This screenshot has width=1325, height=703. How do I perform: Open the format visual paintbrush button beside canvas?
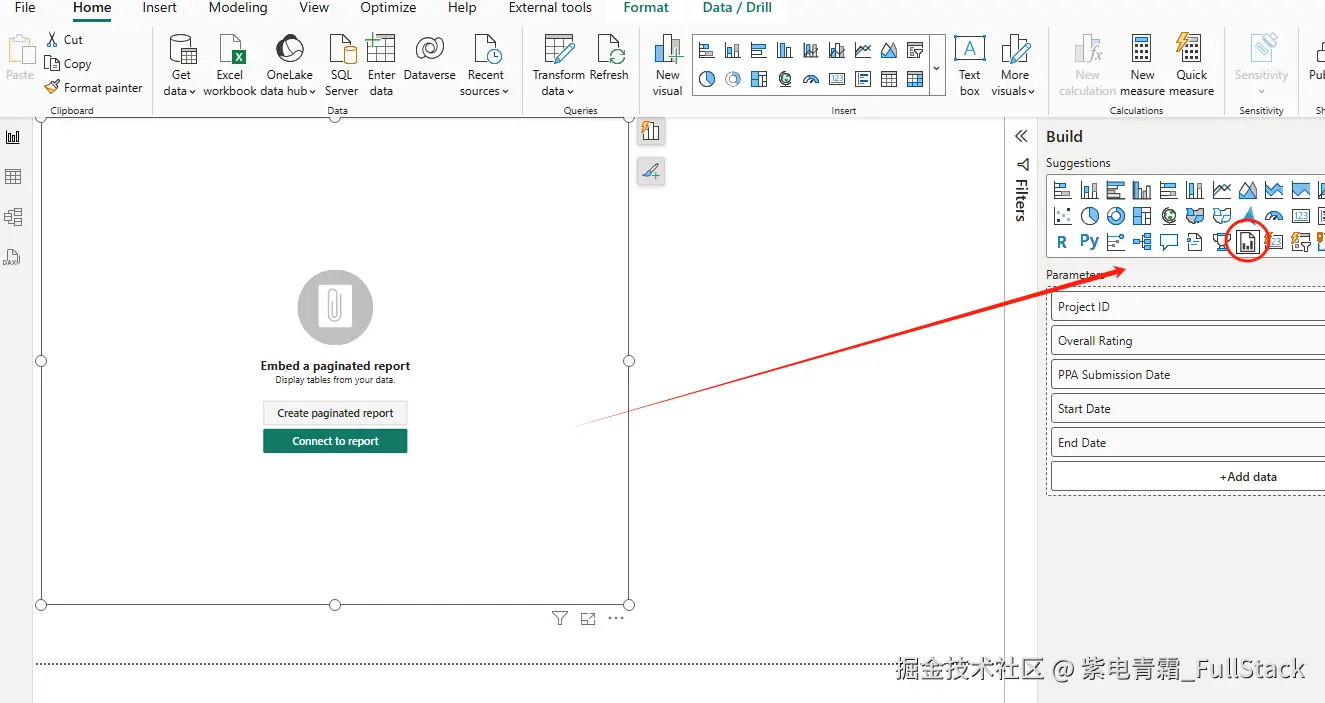tap(651, 172)
